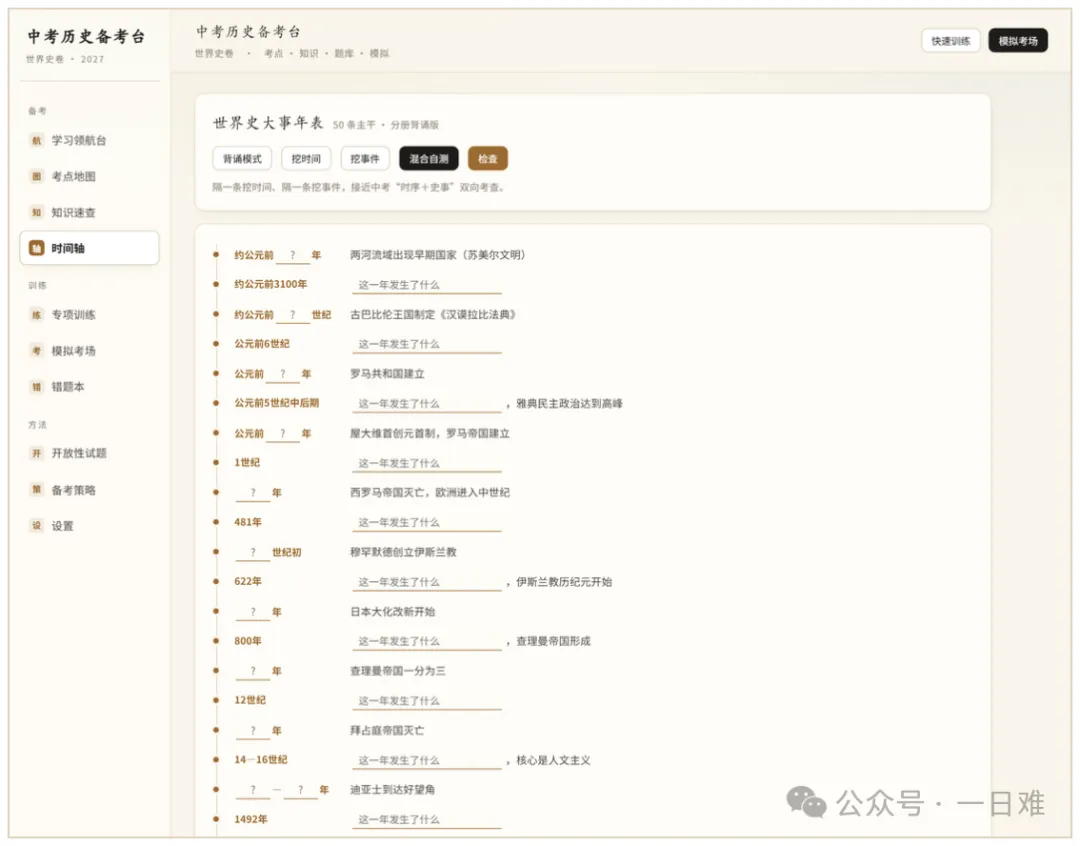Click event blank for 约公元前3100年
The image size is (1080, 846).
click(x=426, y=285)
